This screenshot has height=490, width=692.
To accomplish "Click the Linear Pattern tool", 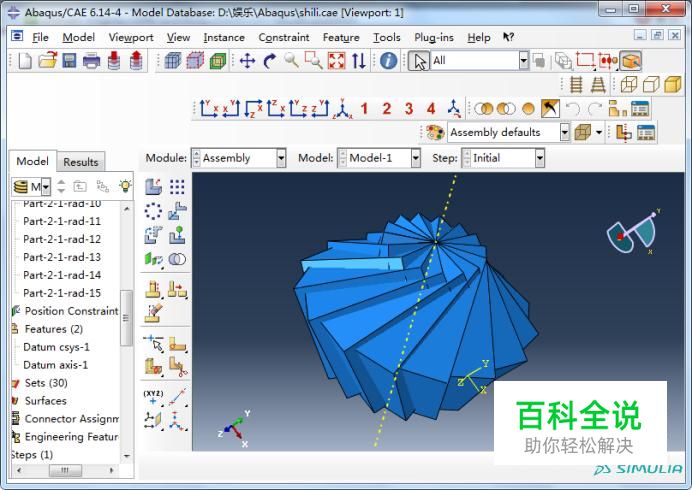I will 177,187.
